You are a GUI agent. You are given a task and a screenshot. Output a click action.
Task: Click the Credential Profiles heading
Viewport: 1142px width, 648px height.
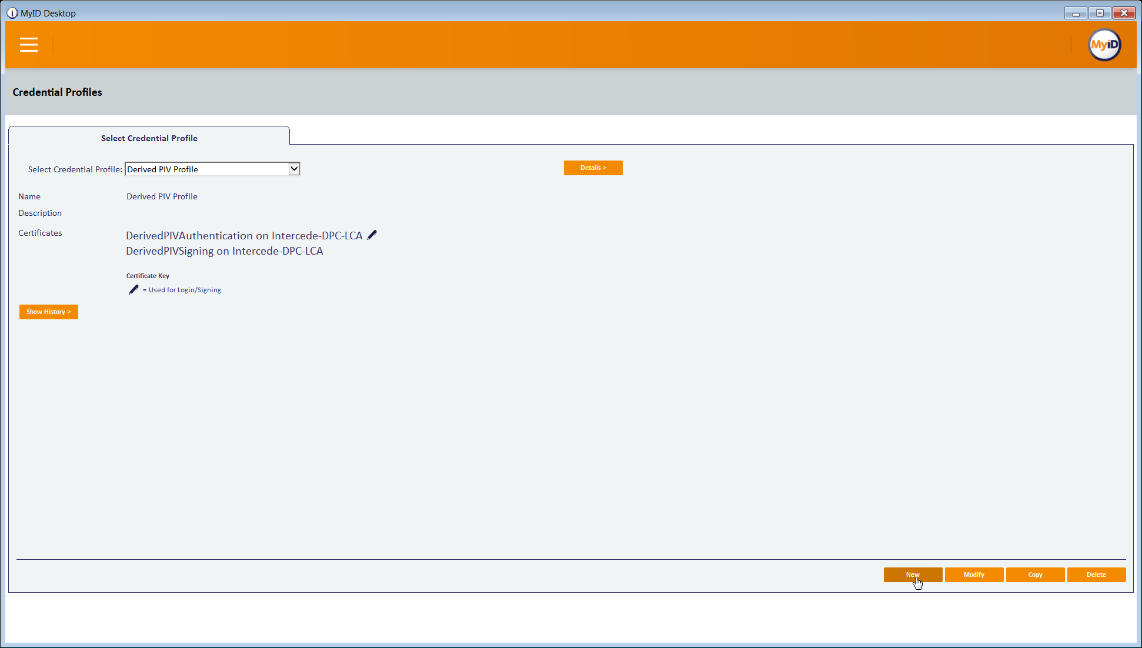click(x=58, y=92)
